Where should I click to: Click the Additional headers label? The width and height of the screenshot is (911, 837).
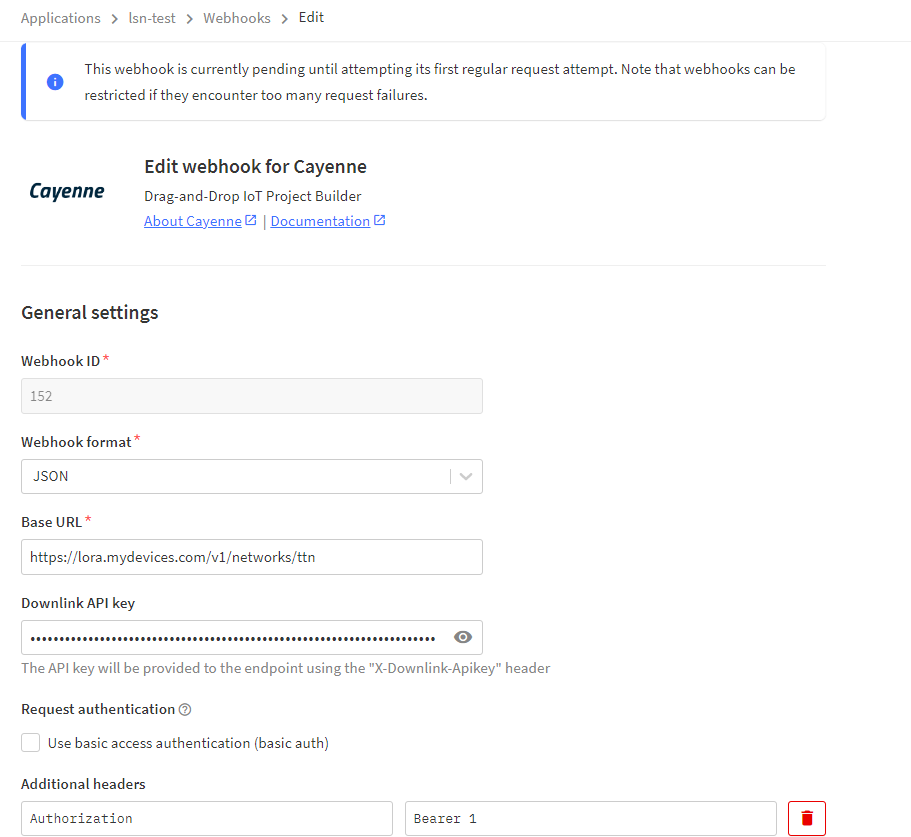click(x=83, y=784)
